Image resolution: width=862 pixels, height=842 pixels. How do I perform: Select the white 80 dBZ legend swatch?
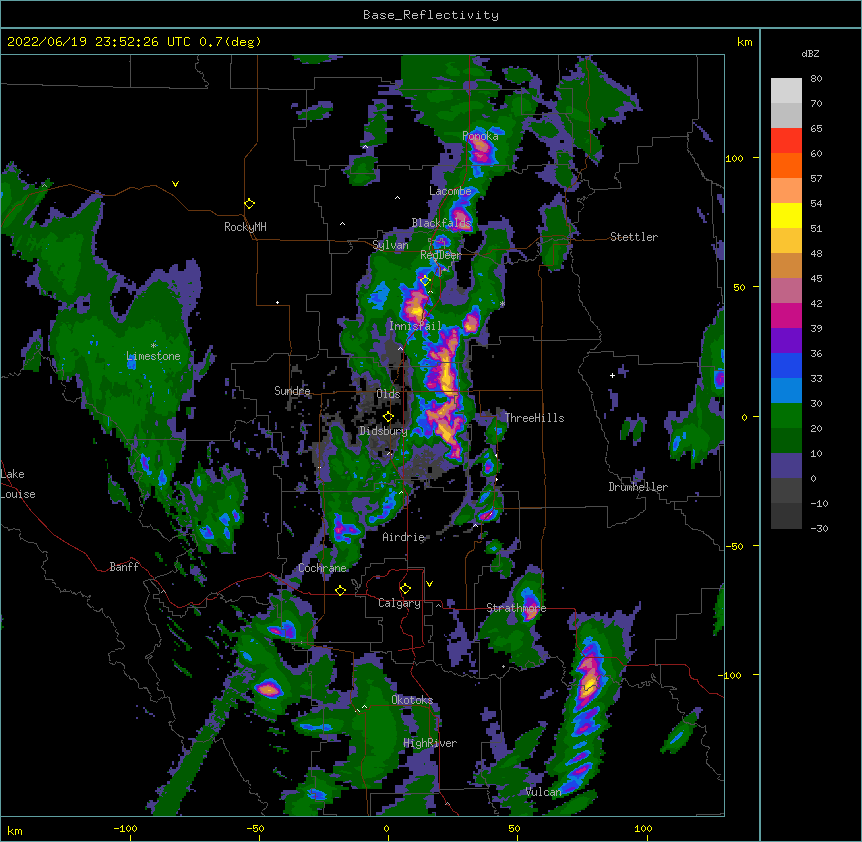786,91
